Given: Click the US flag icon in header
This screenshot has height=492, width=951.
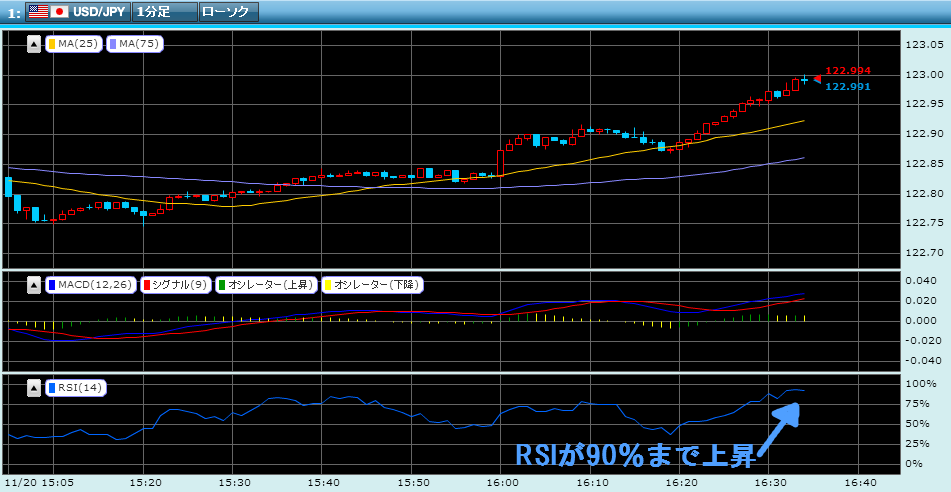Looking at the screenshot, I should point(39,12).
